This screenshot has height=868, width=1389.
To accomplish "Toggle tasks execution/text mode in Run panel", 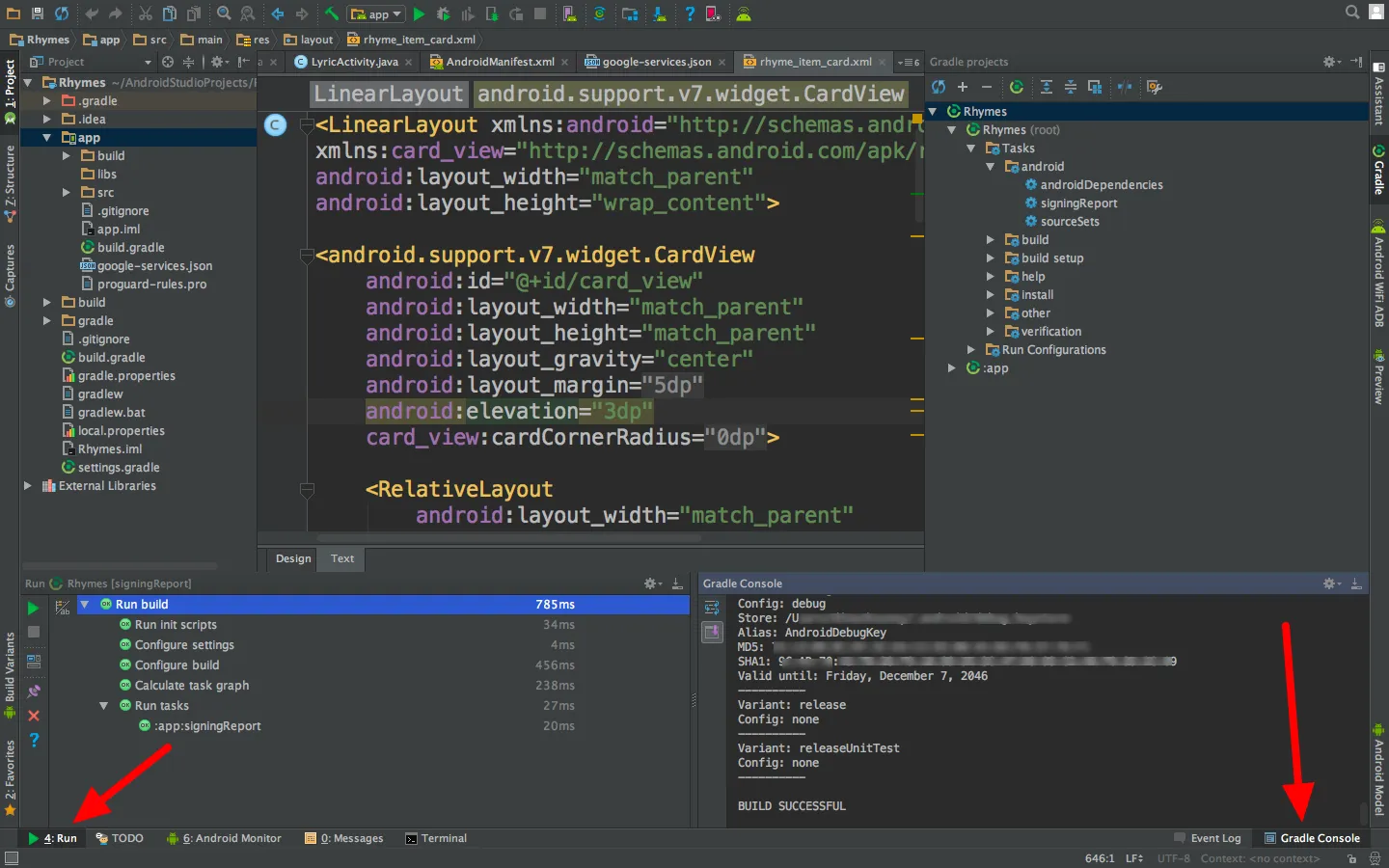I will point(63,608).
